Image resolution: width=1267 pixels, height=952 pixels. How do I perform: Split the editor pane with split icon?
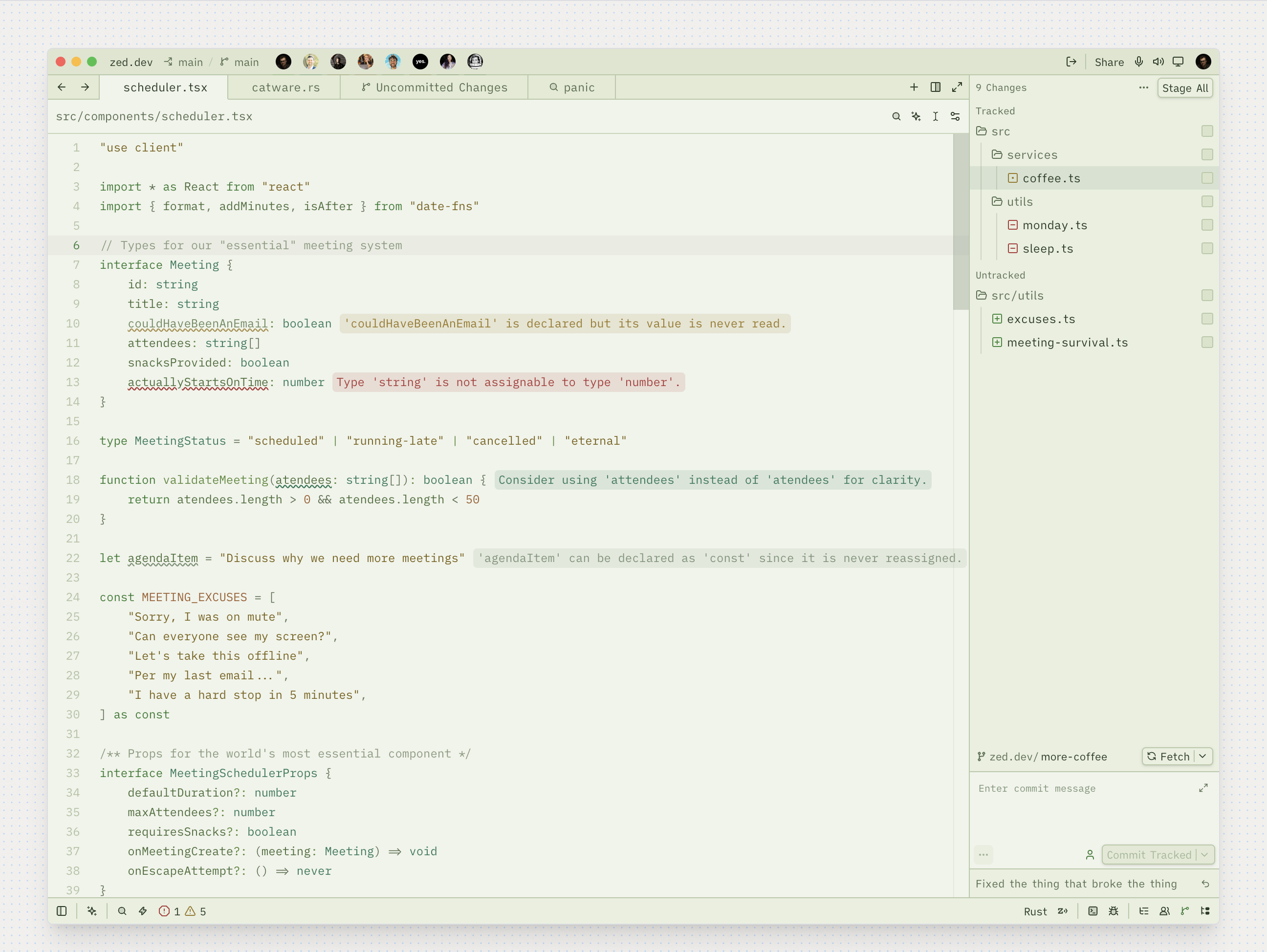coord(936,87)
